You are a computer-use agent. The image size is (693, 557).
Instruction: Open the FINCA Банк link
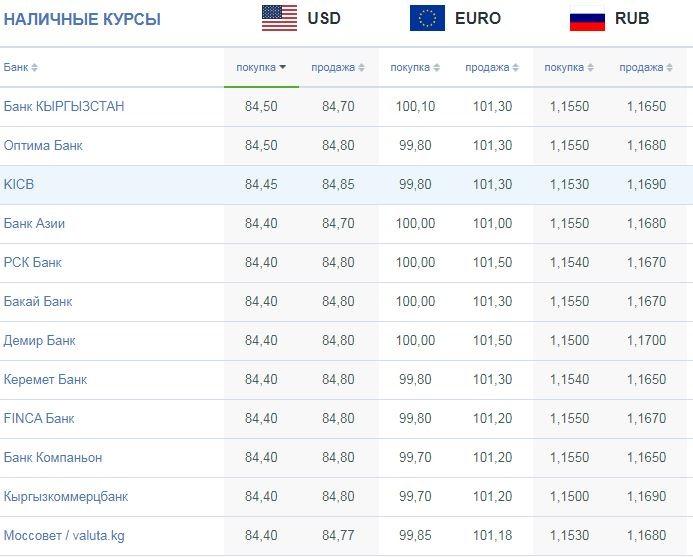click(x=39, y=419)
